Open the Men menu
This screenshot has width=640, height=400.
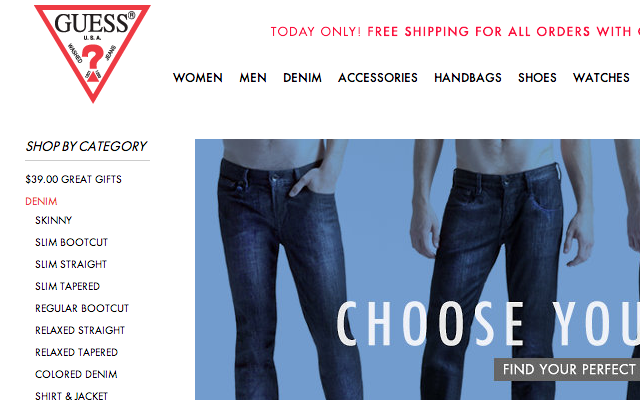click(253, 78)
